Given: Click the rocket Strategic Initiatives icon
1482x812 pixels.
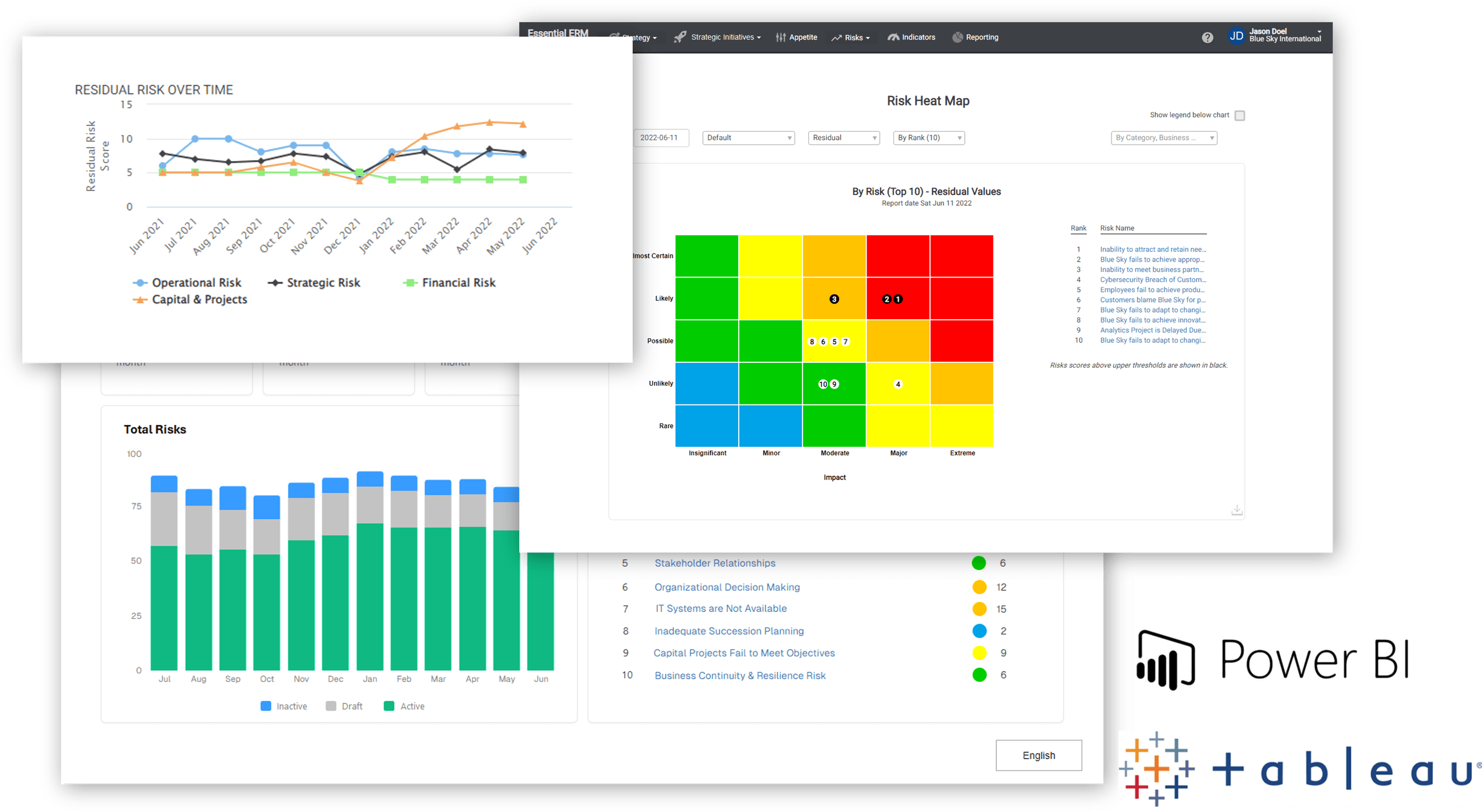Looking at the screenshot, I should tap(680, 38).
